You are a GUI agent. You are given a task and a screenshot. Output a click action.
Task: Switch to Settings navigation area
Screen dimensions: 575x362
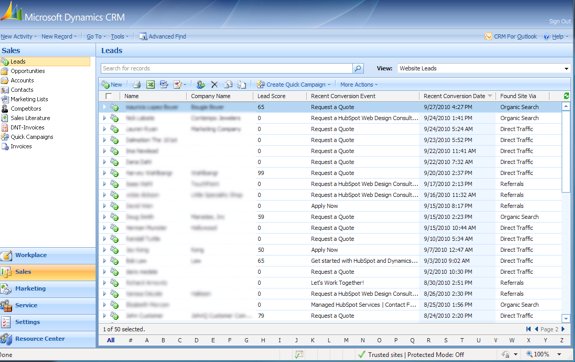pos(48,322)
